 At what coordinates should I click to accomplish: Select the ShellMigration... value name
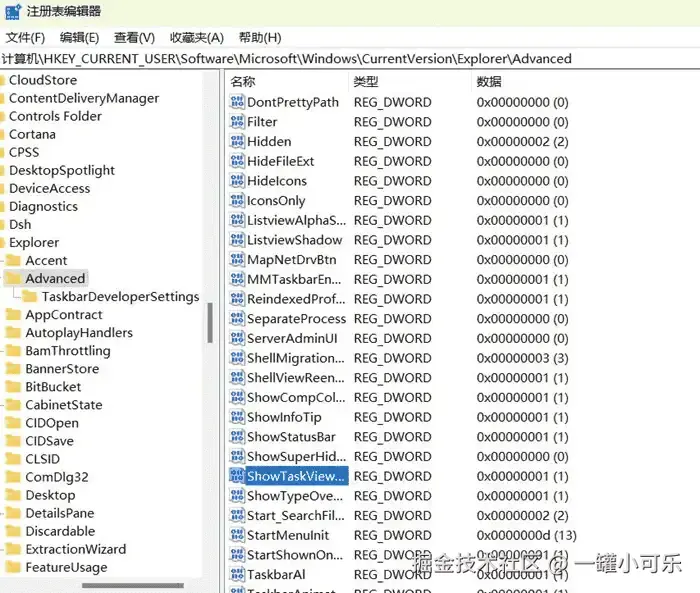(x=296, y=358)
